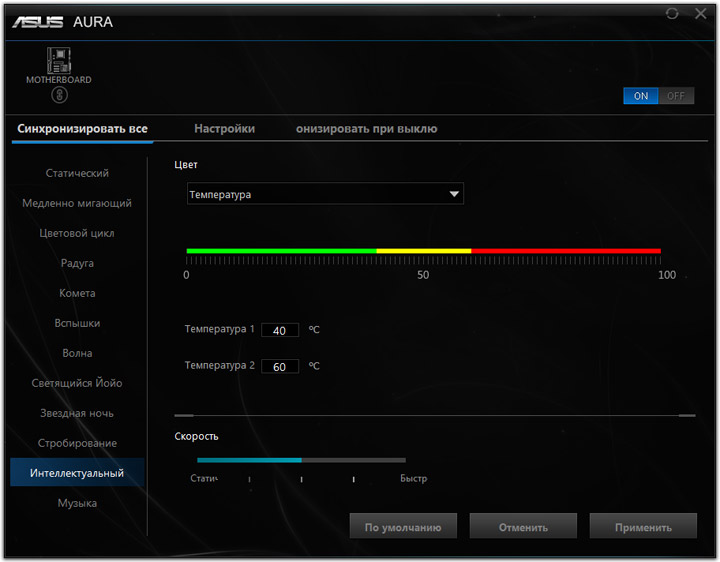This screenshot has width=720, height=562.
Task: Activate the Стробирование effect
Action: [x=77, y=443]
